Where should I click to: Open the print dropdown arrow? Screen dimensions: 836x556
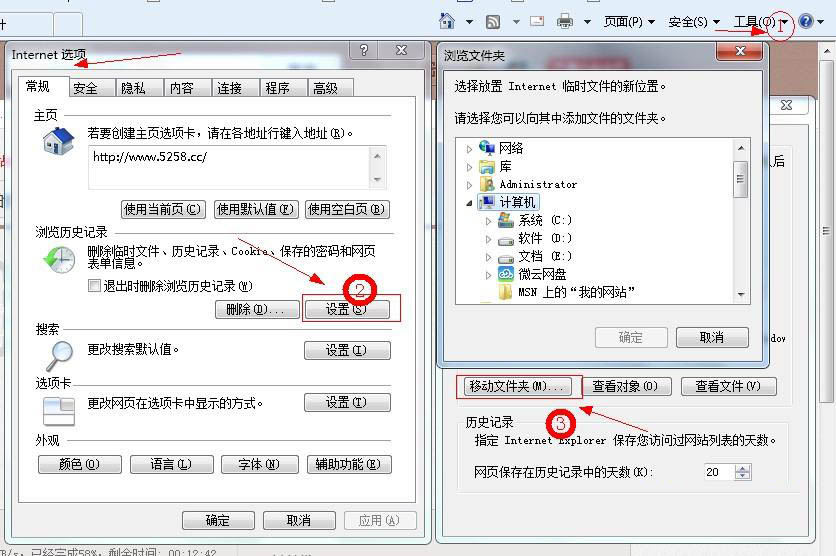[x=587, y=22]
